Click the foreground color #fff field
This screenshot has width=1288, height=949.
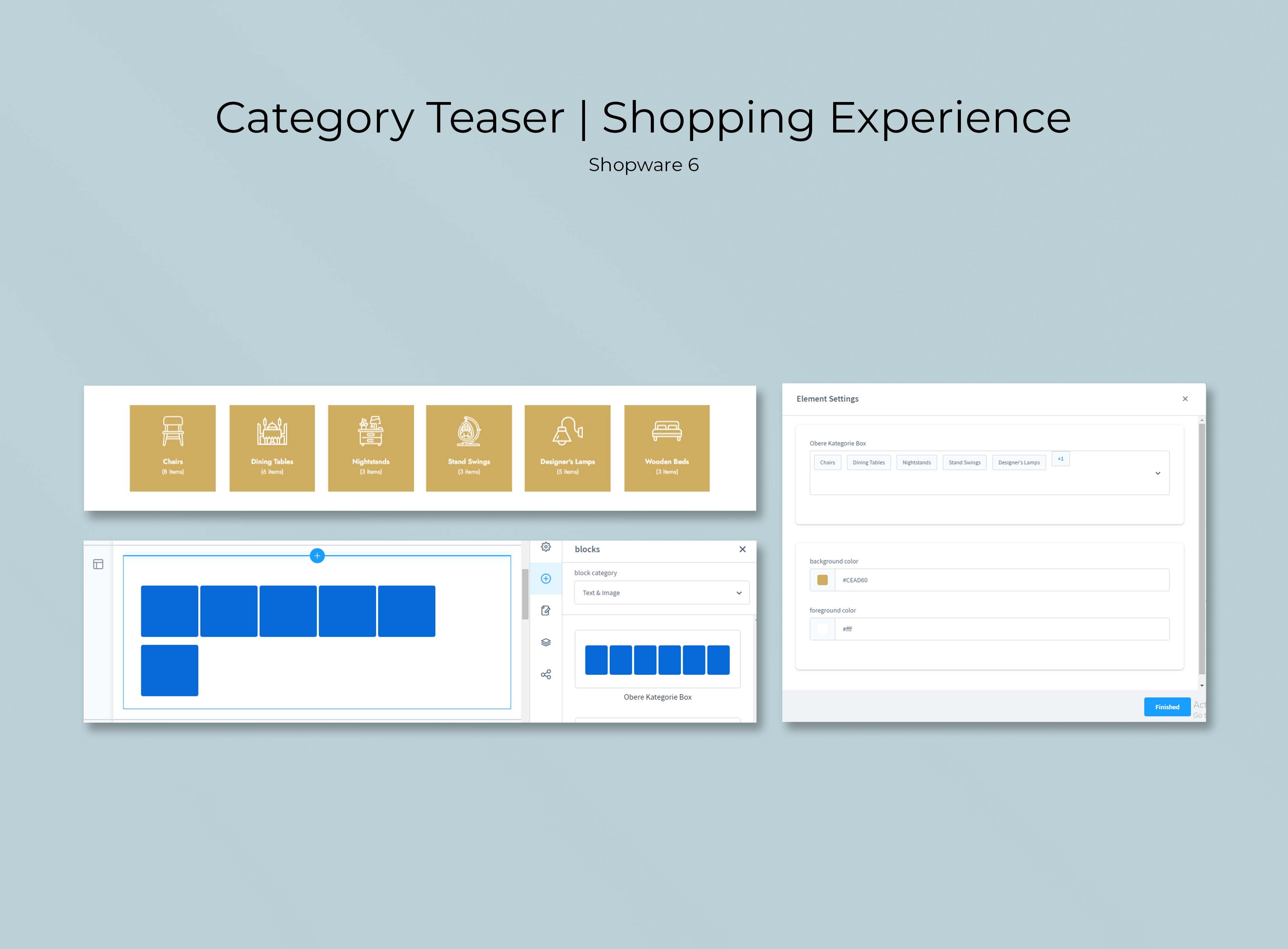[1002, 629]
